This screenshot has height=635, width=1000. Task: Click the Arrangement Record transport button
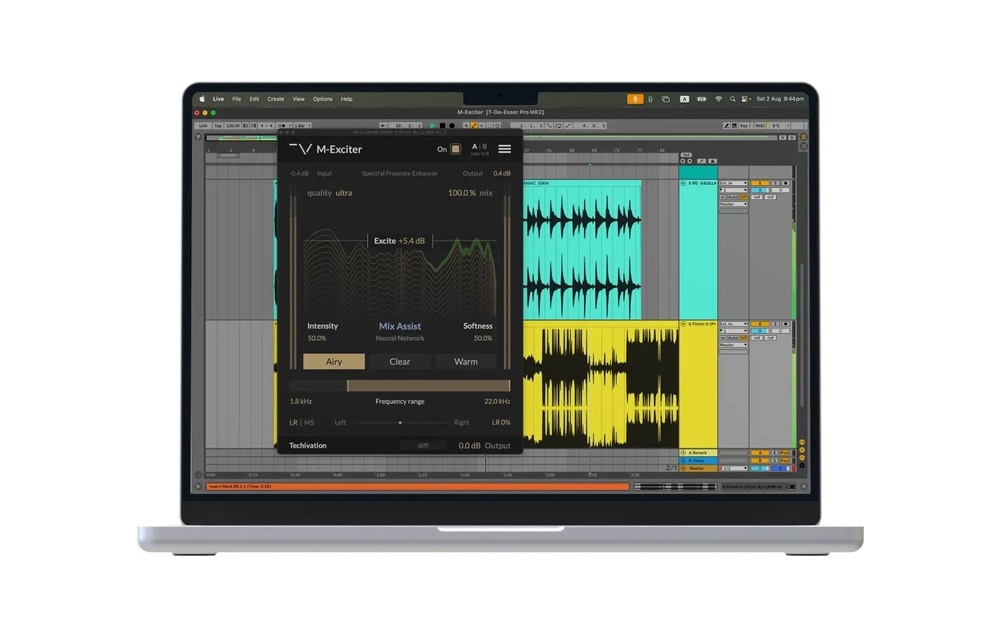pos(452,126)
